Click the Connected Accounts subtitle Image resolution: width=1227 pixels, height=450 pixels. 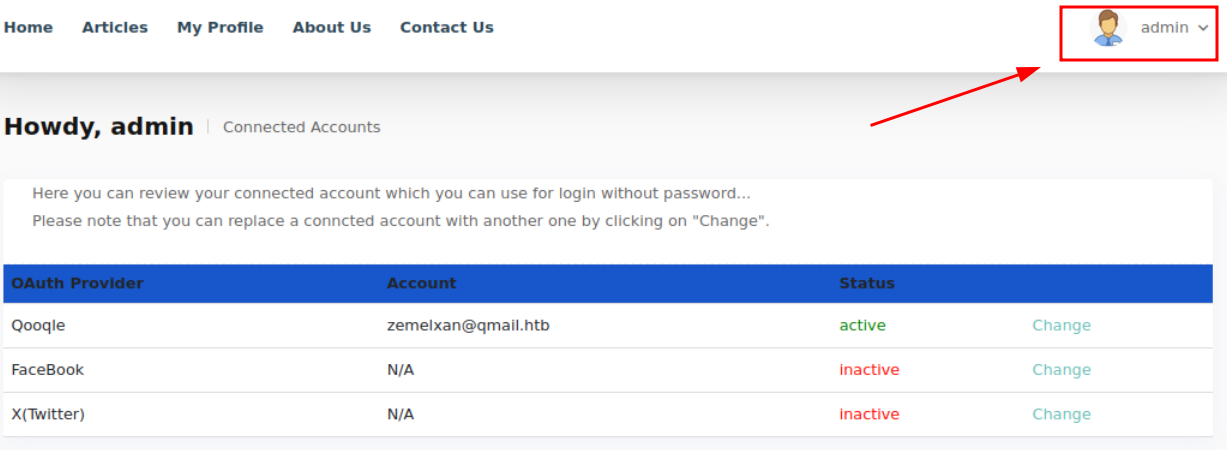(301, 127)
